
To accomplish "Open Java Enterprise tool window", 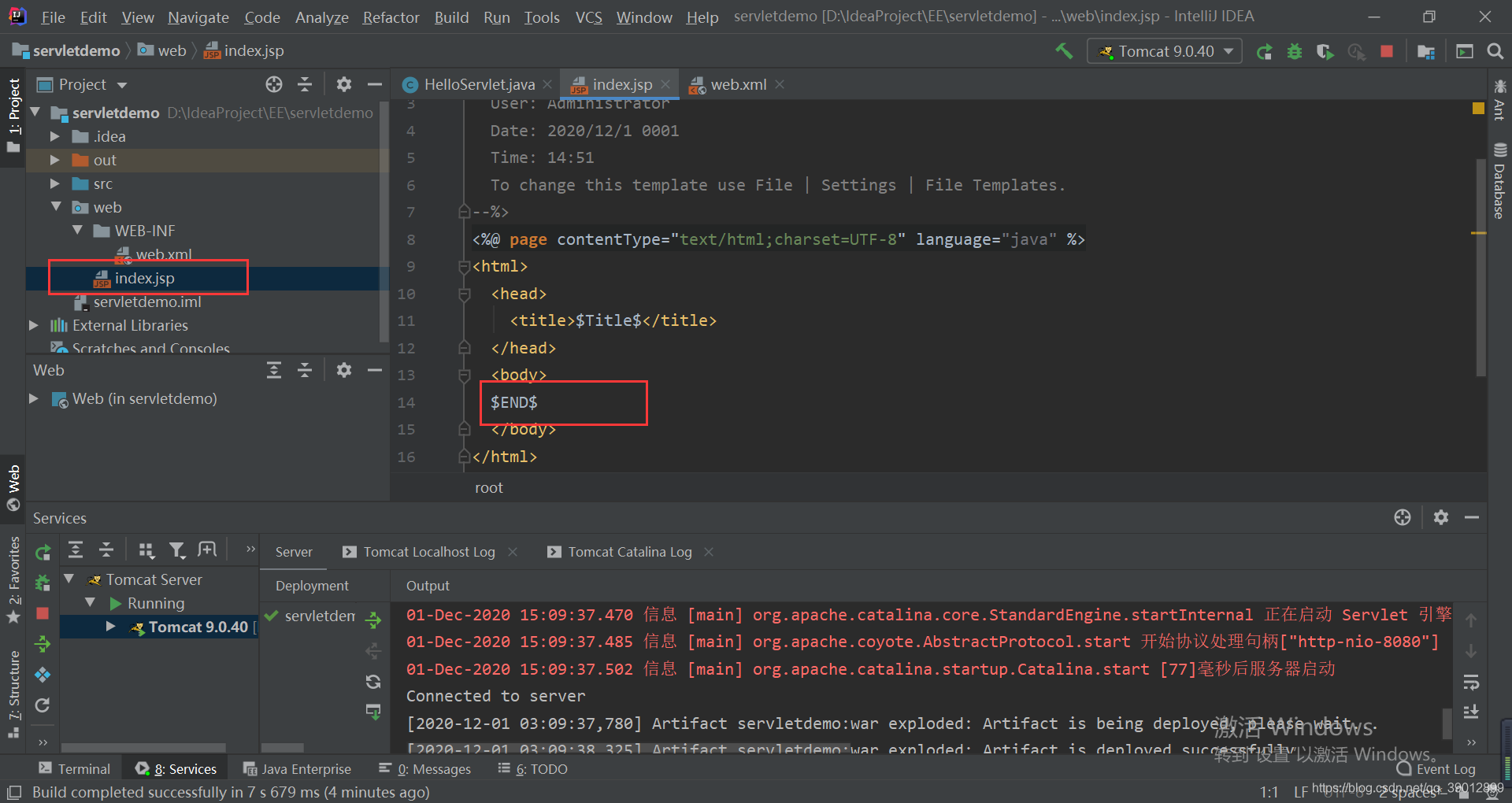I will pyautogui.click(x=297, y=769).
